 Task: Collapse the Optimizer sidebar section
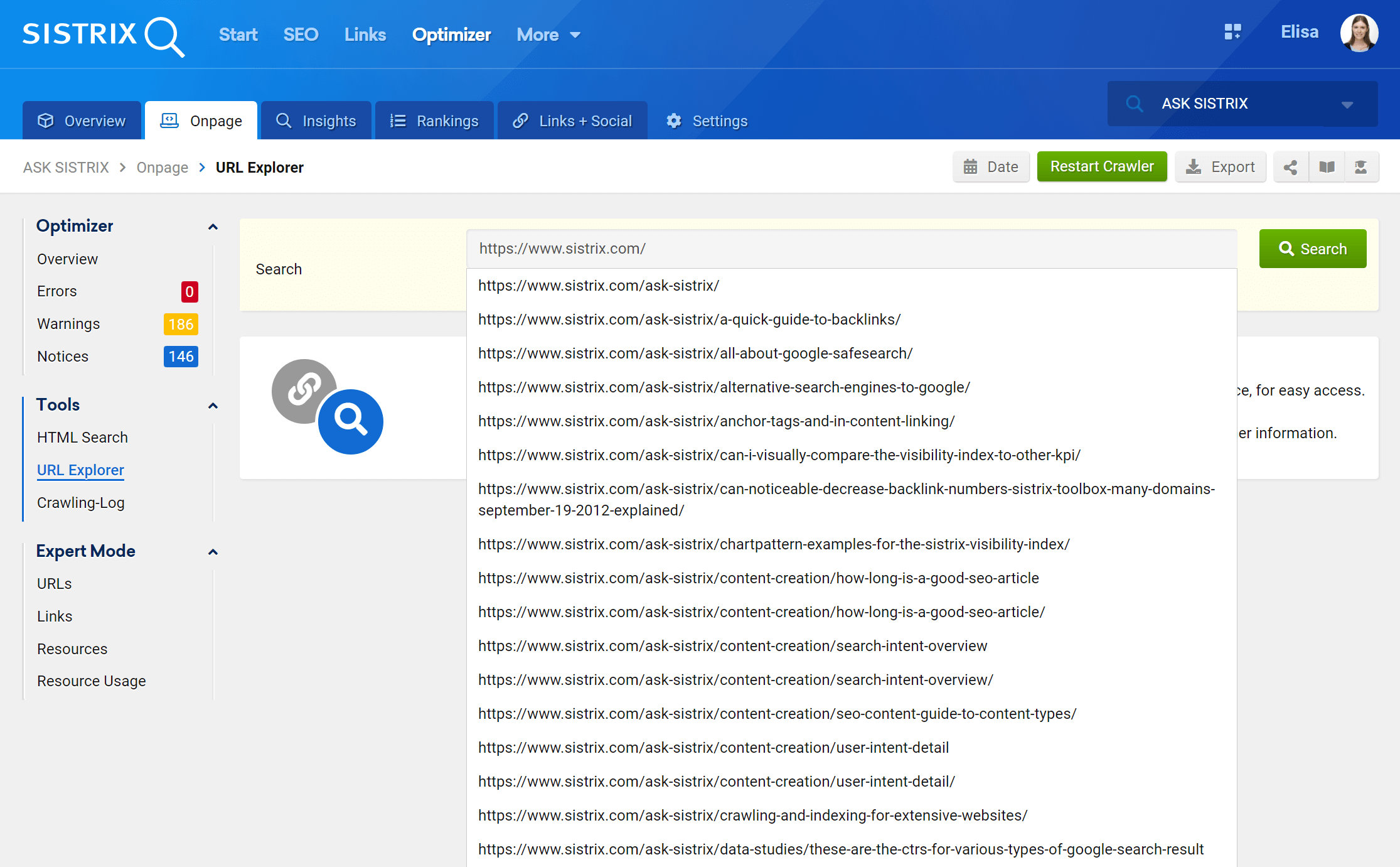point(213,227)
